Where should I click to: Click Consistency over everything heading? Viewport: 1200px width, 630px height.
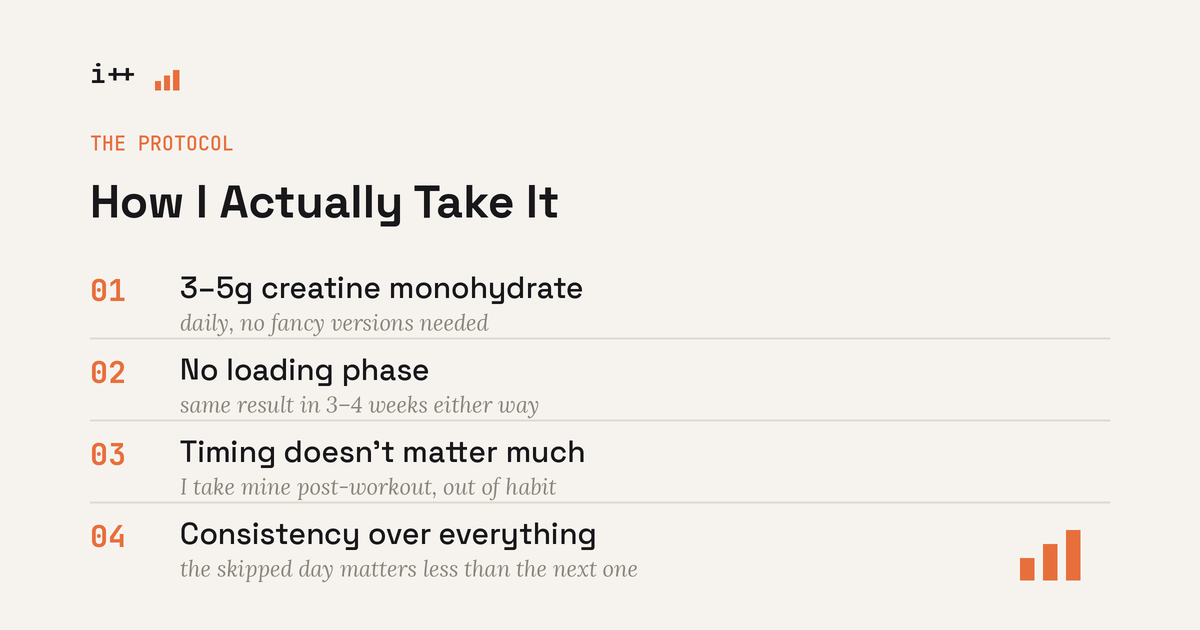pos(388,536)
